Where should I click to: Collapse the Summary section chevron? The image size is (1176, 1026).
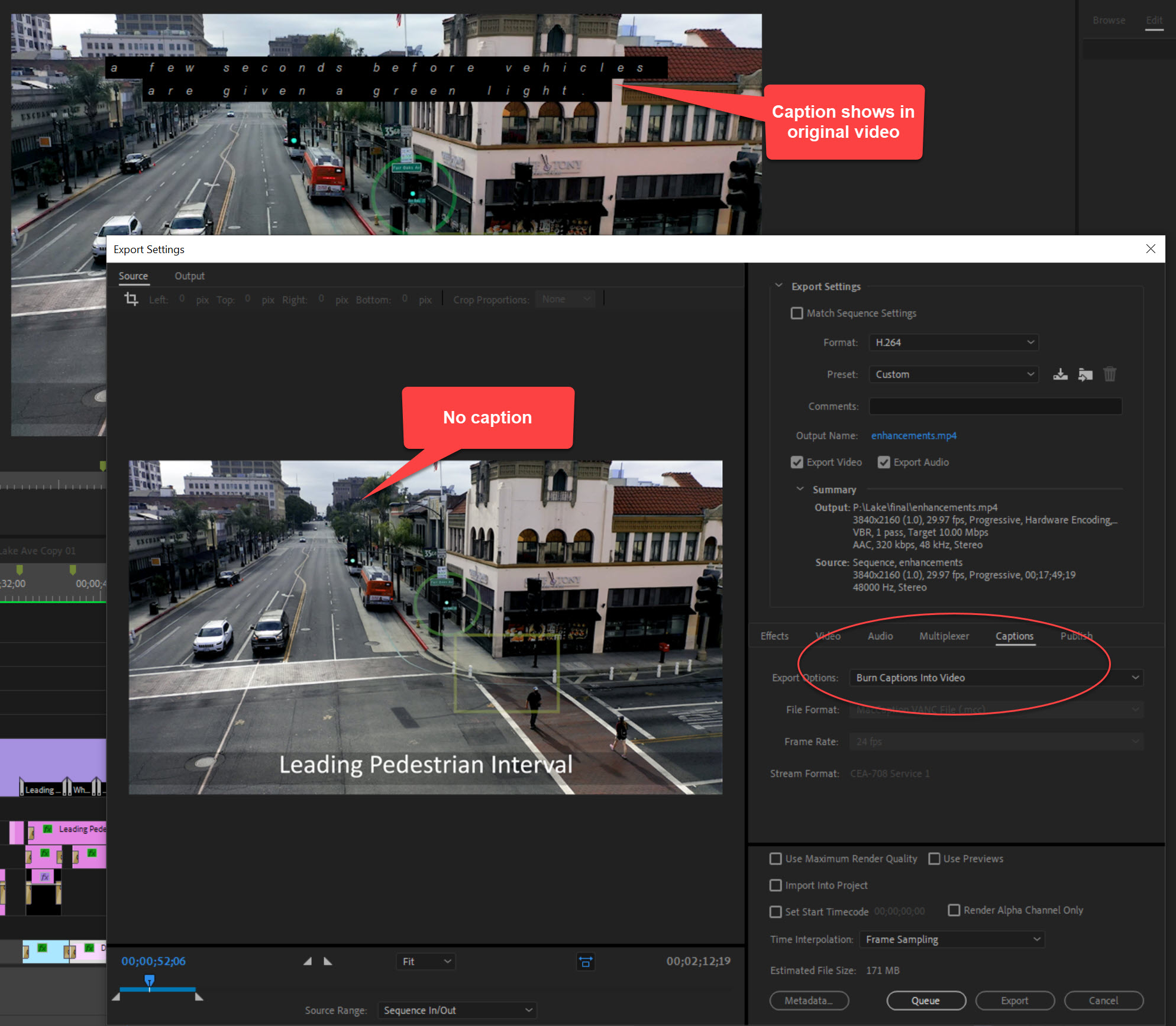[x=800, y=489]
